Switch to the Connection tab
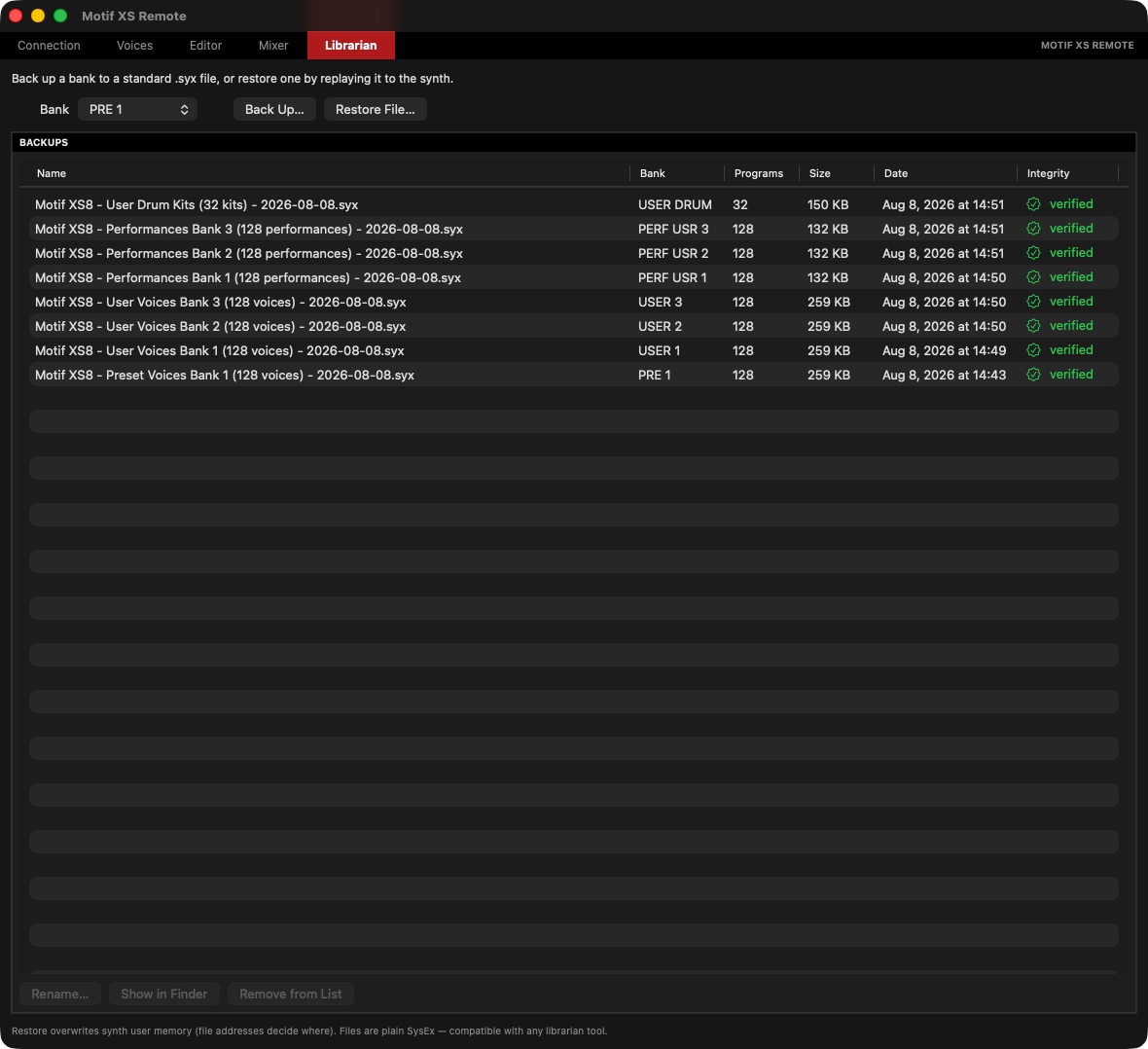Screen dimensions: 1148x1049 click(49, 46)
